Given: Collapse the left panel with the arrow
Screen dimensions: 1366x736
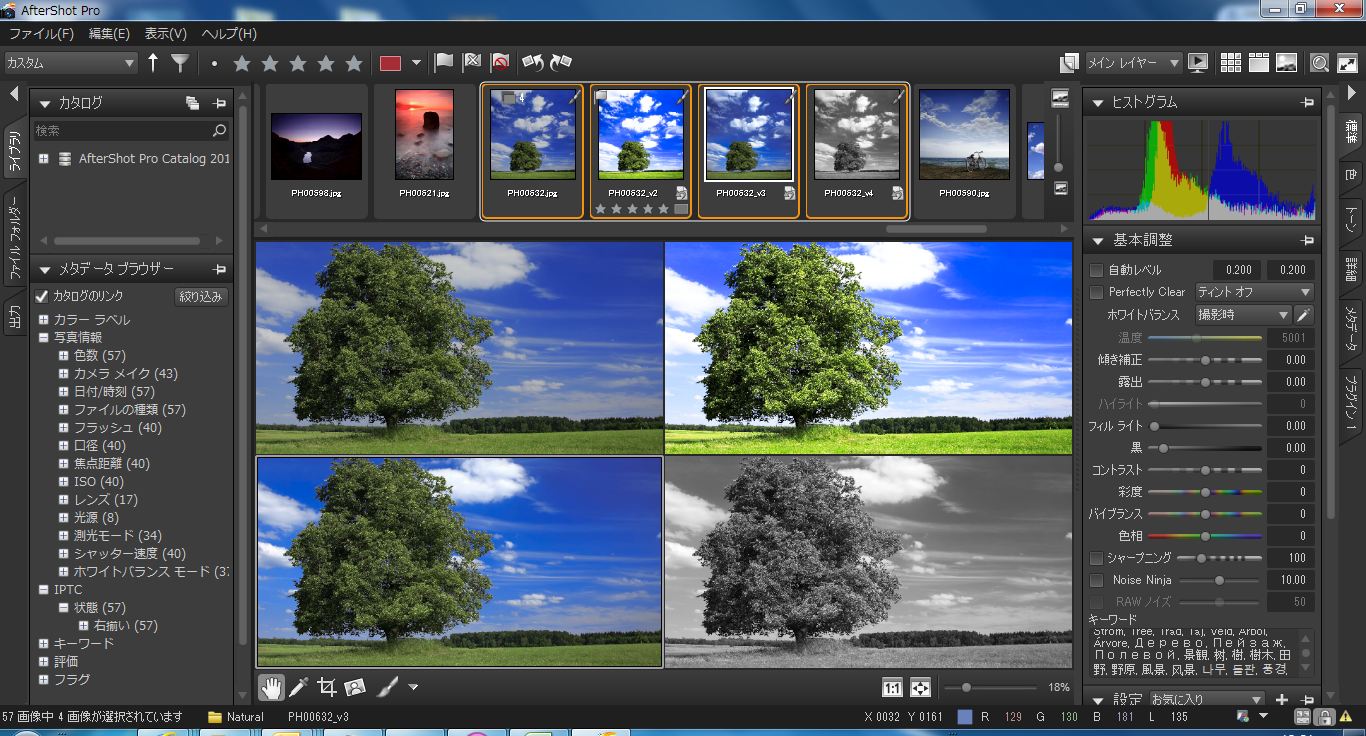Looking at the screenshot, I should pyautogui.click(x=14, y=94).
